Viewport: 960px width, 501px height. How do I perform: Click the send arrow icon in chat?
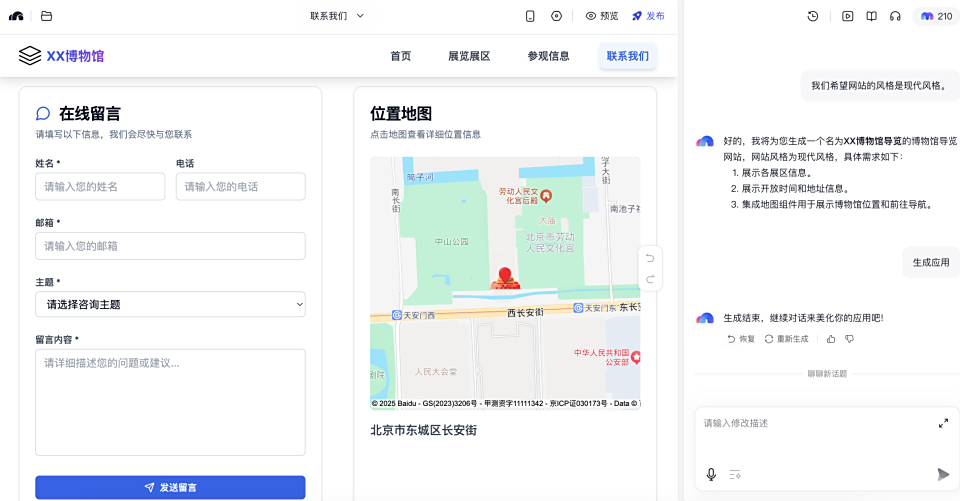click(943, 474)
